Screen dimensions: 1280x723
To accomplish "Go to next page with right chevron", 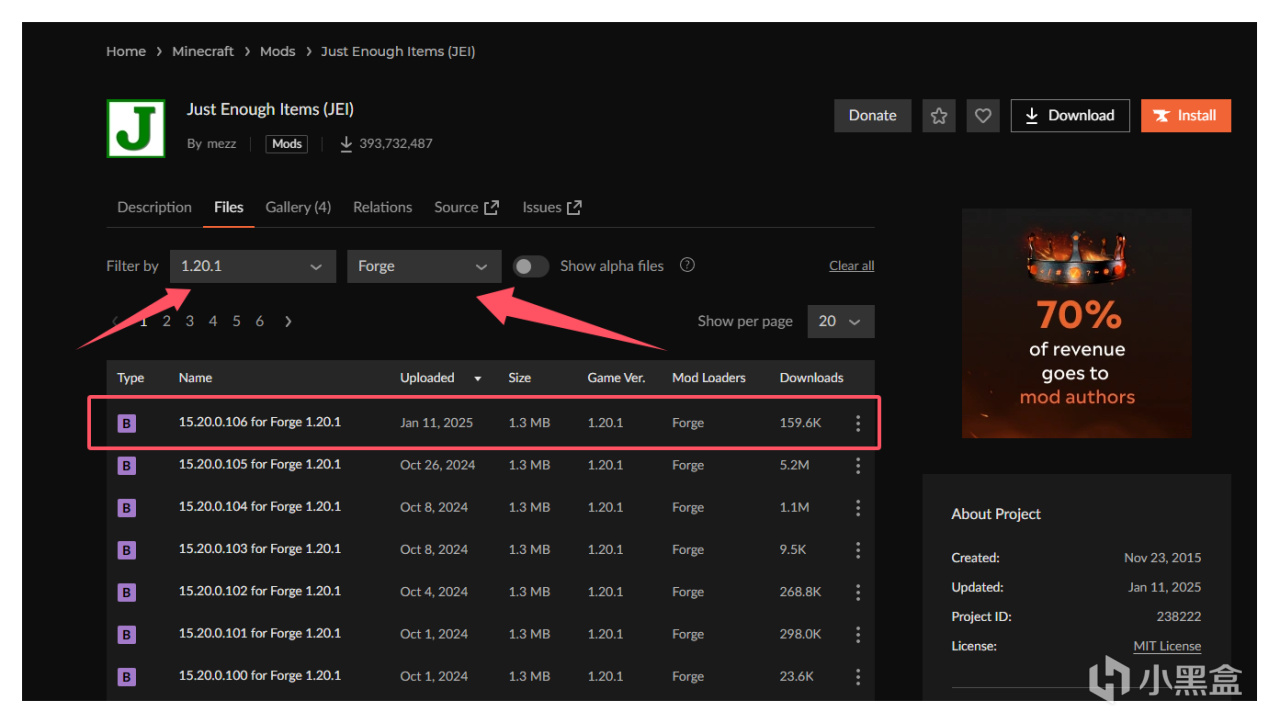I will (x=288, y=321).
